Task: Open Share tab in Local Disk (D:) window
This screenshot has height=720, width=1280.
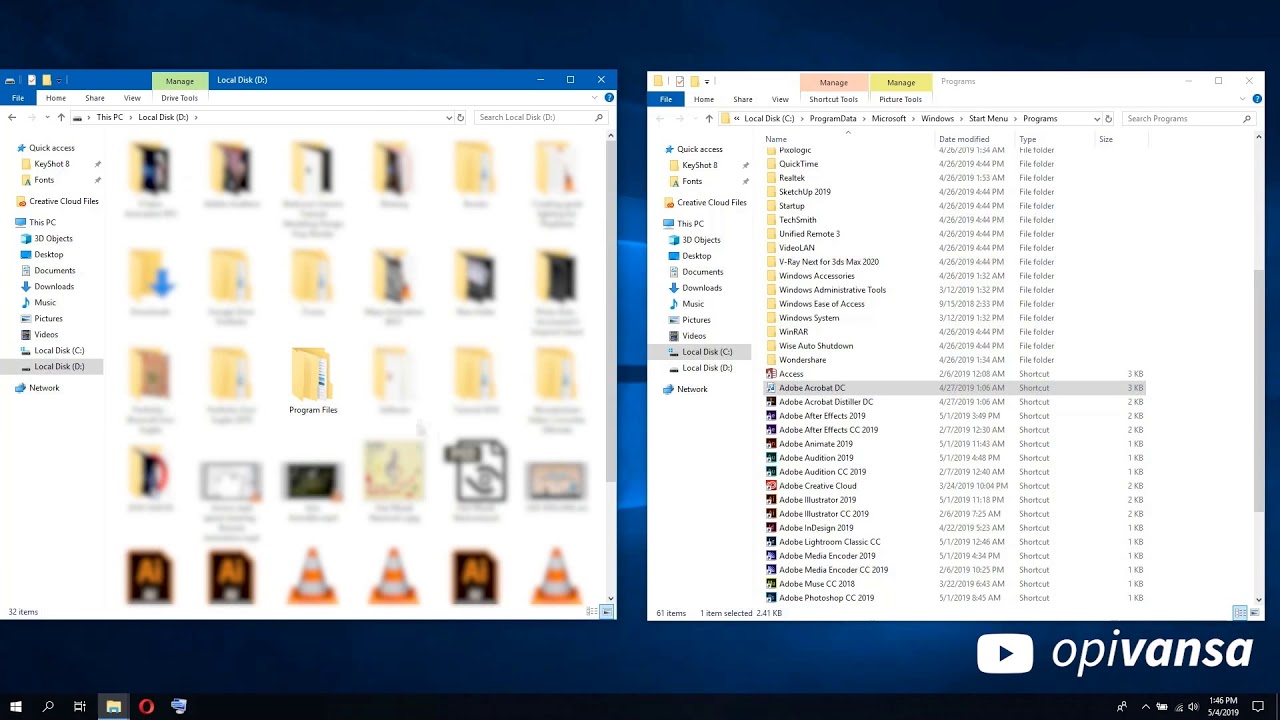Action: [95, 98]
